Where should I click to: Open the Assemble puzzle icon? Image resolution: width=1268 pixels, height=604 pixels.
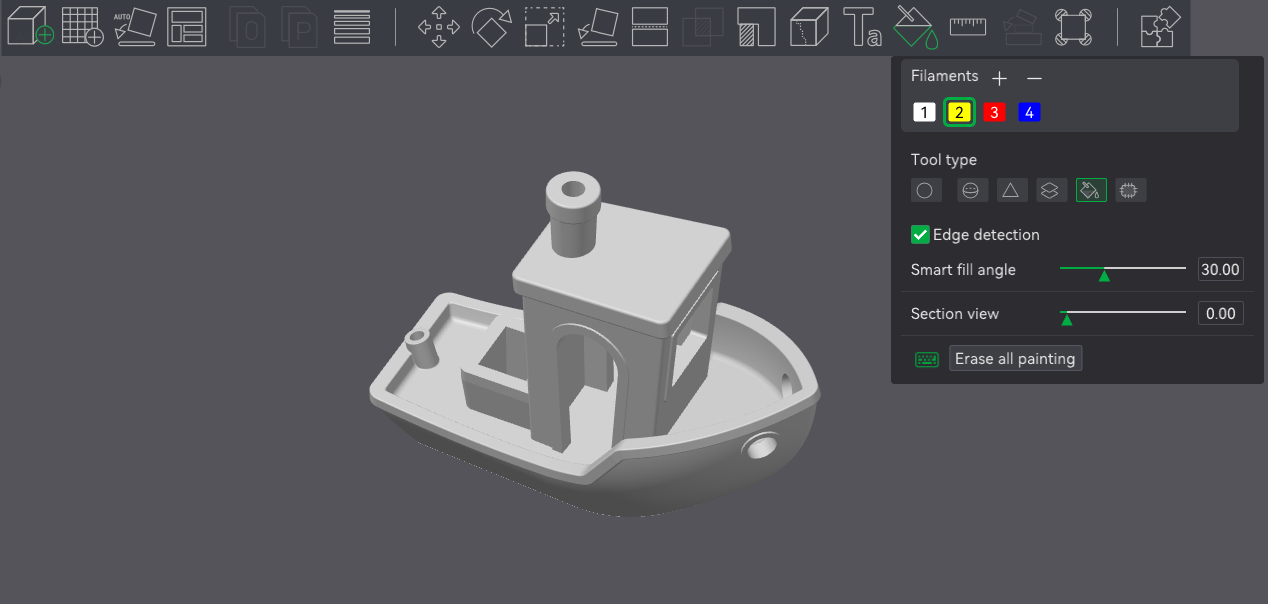click(x=1161, y=27)
